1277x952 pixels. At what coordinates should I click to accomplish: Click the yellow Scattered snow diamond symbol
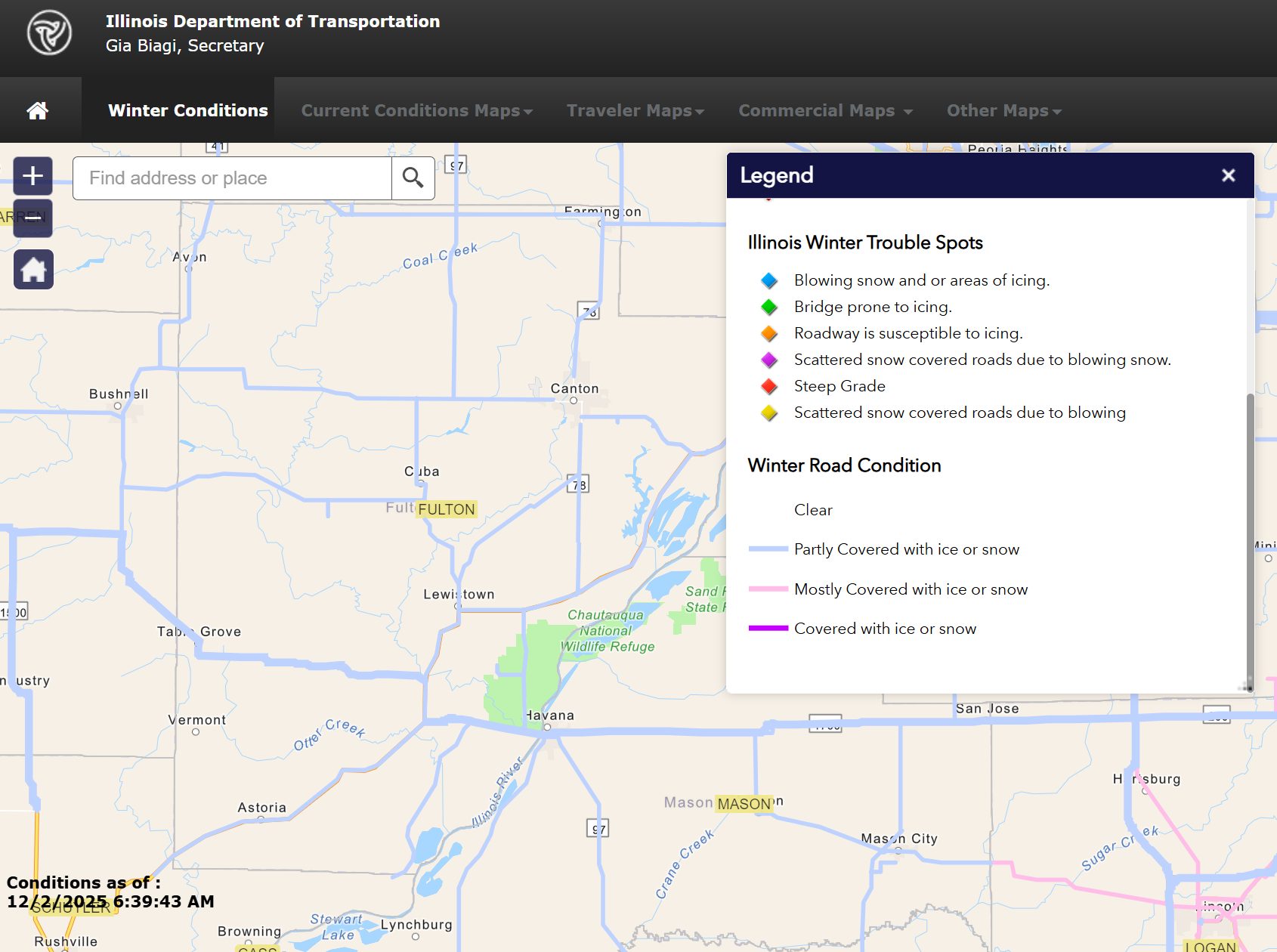click(x=769, y=413)
